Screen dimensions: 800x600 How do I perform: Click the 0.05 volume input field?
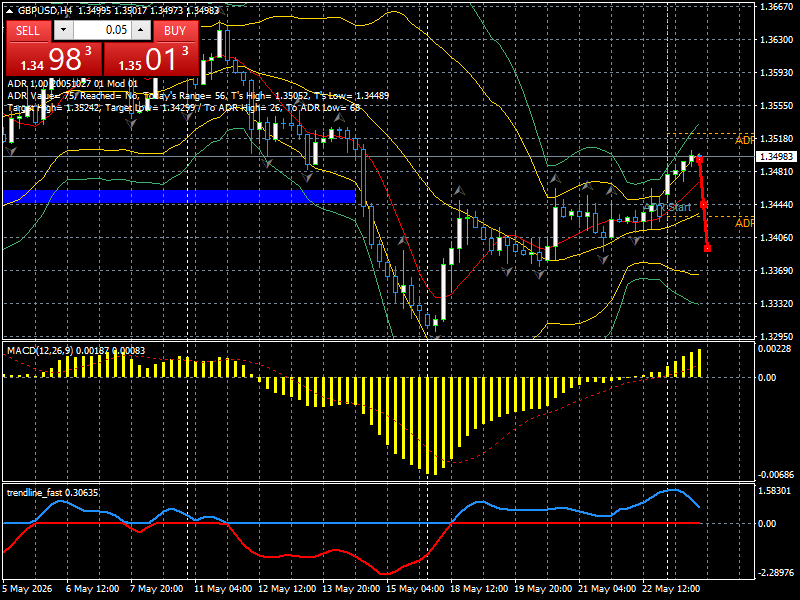pos(103,30)
